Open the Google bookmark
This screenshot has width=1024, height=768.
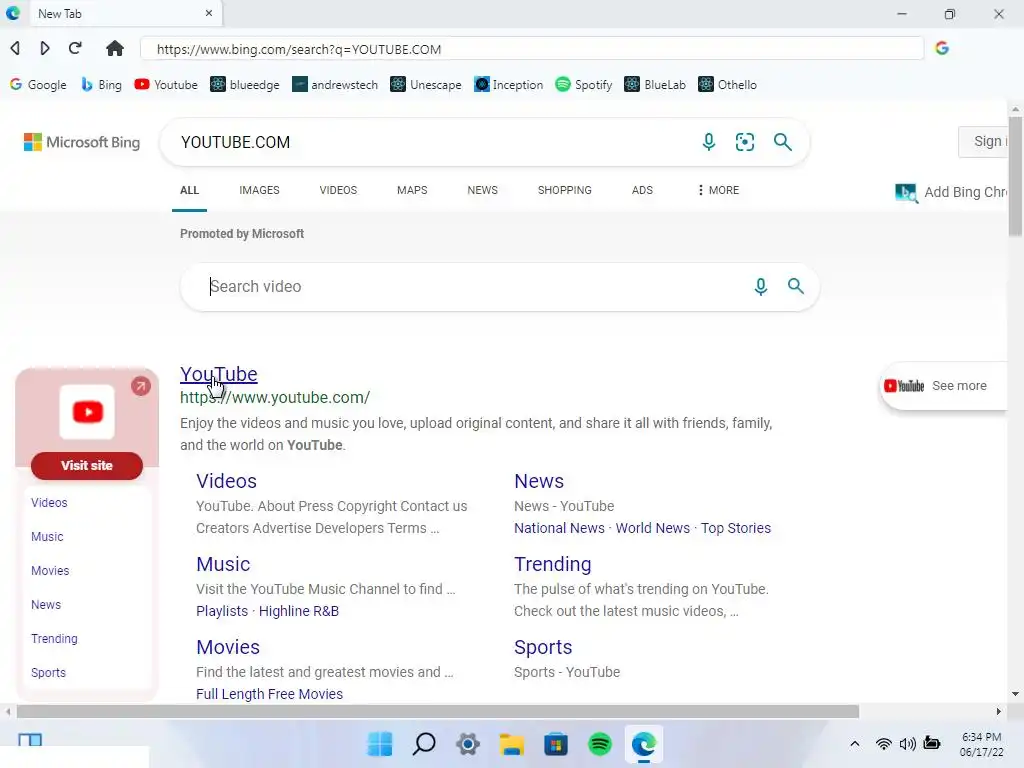[x=38, y=85]
